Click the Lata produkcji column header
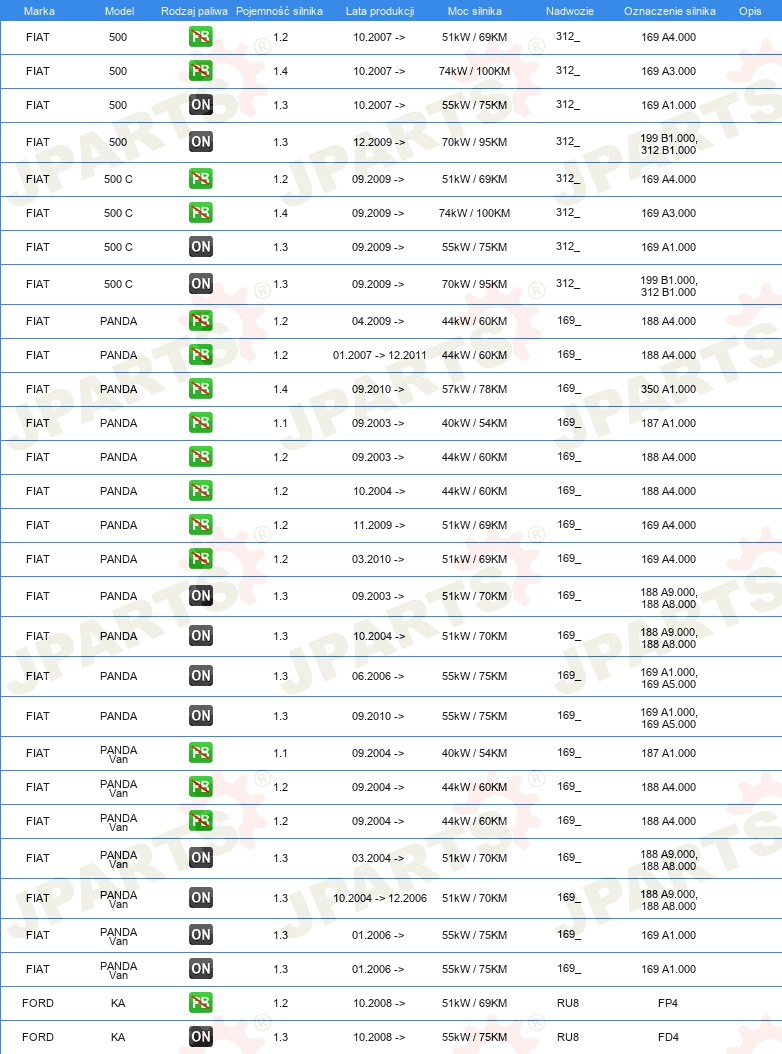782x1054 pixels. 380,11
